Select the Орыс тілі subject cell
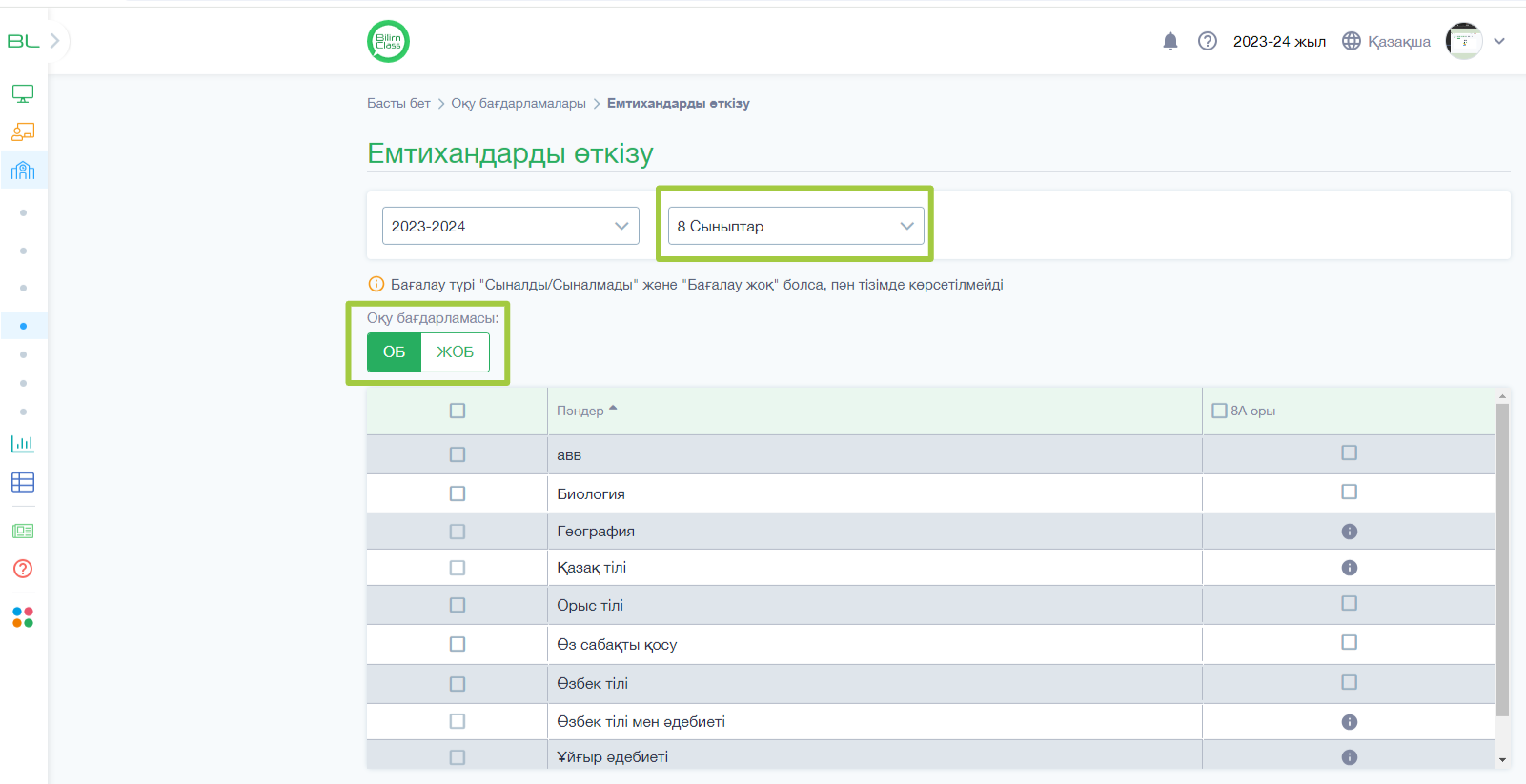1526x784 pixels. (875, 605)
